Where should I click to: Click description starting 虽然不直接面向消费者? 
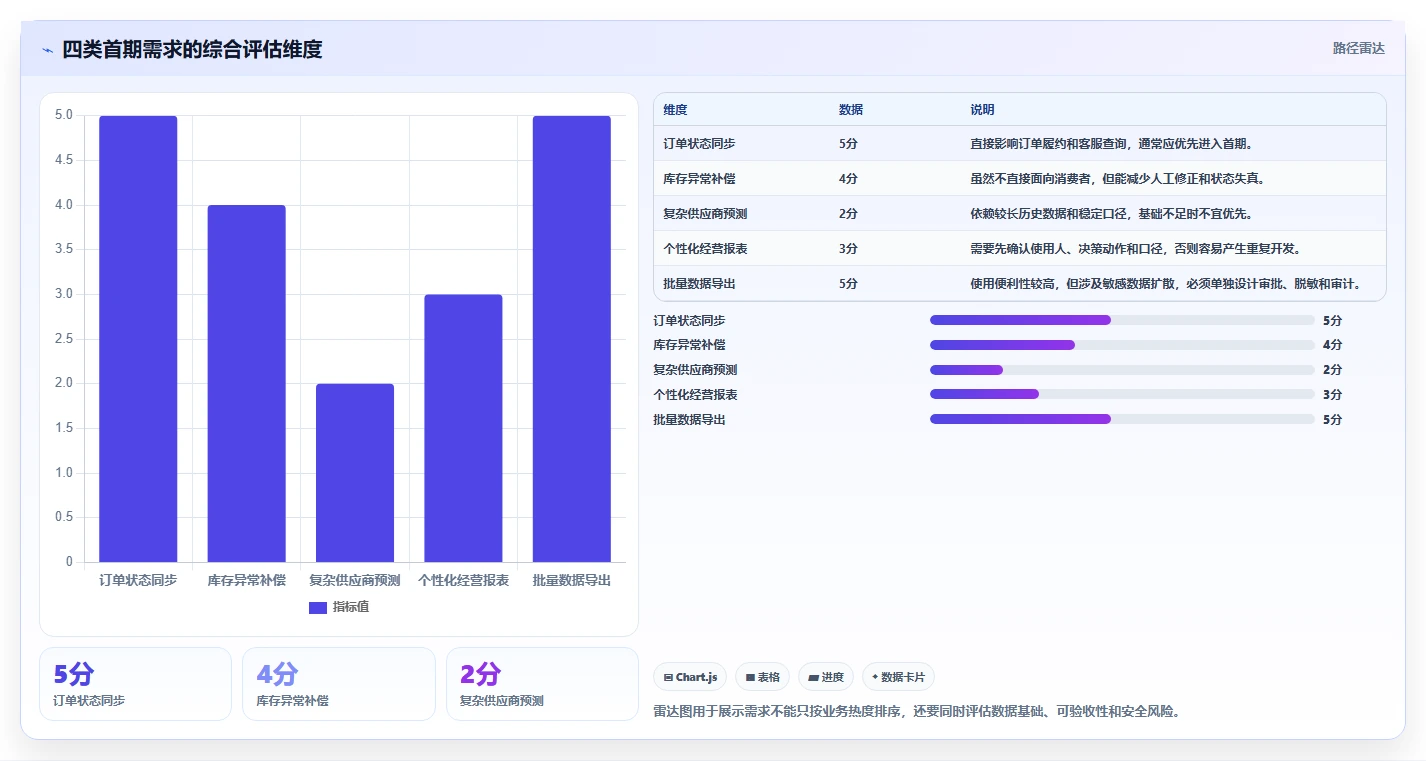(x=1117, y=179)
